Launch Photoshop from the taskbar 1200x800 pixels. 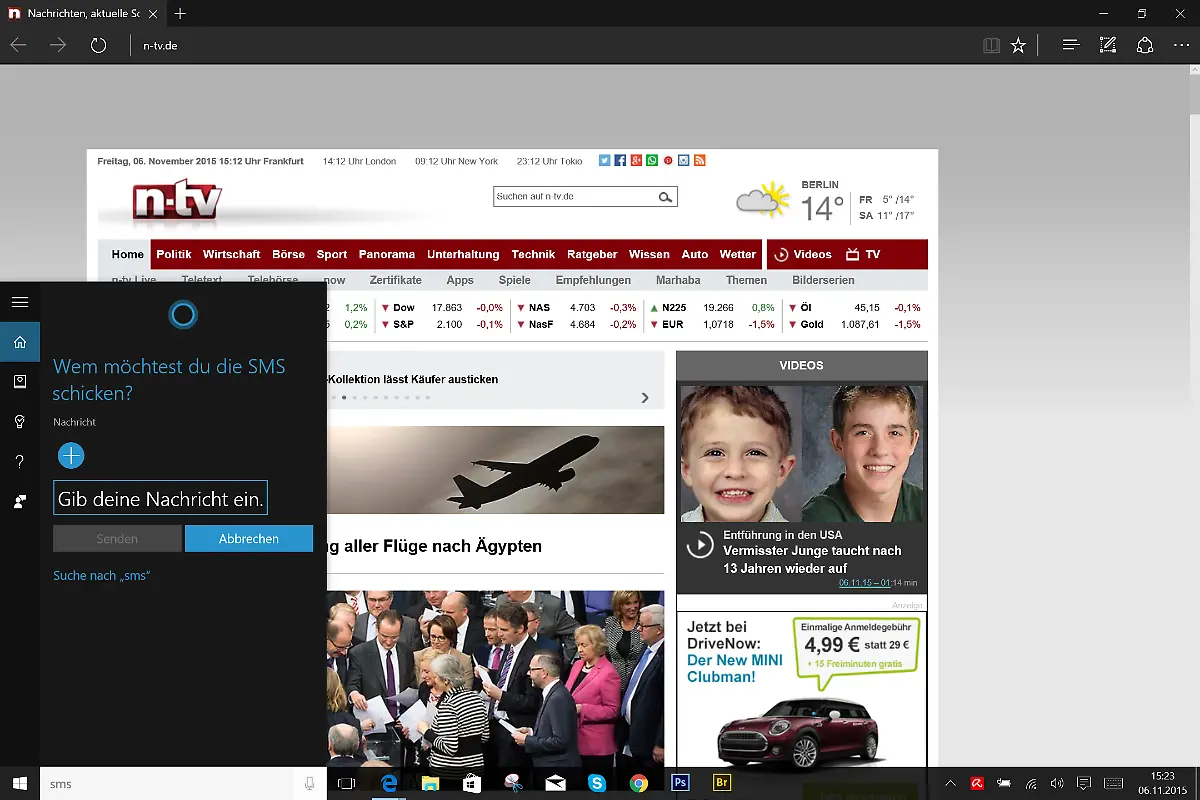(679, 784)
